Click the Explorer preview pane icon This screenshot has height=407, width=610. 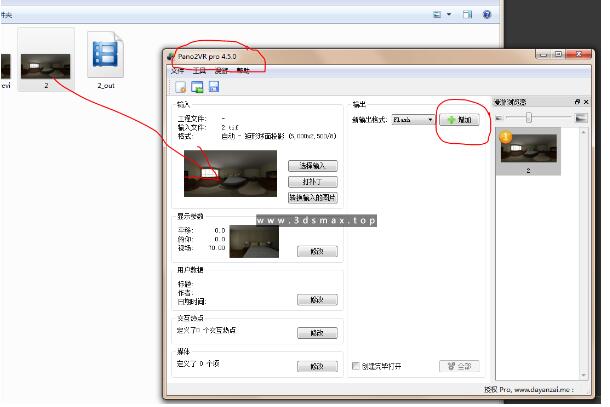pyautogui.click(x=467, y=14)
